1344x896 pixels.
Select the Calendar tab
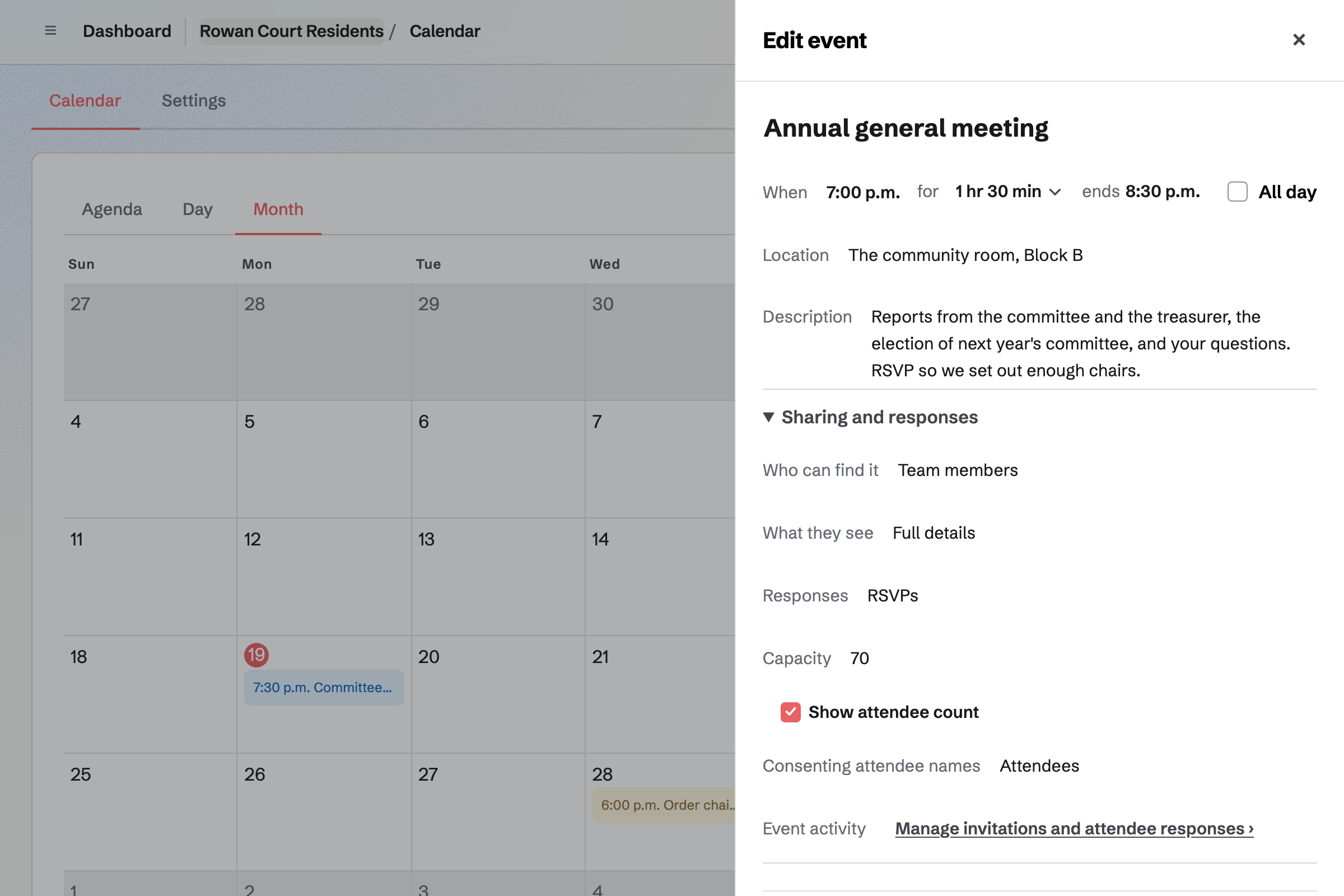pyautogui.click(x=85, y=101)
